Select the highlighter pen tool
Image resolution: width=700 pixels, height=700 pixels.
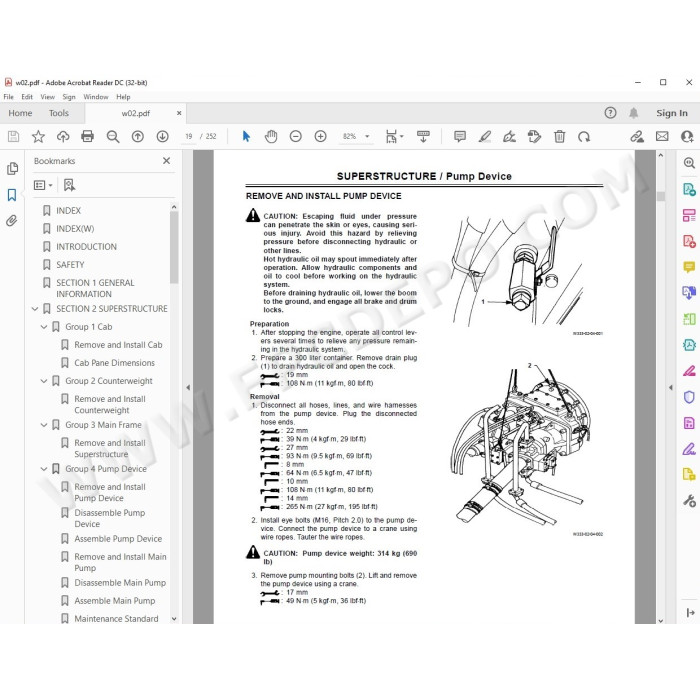(484, 137)
